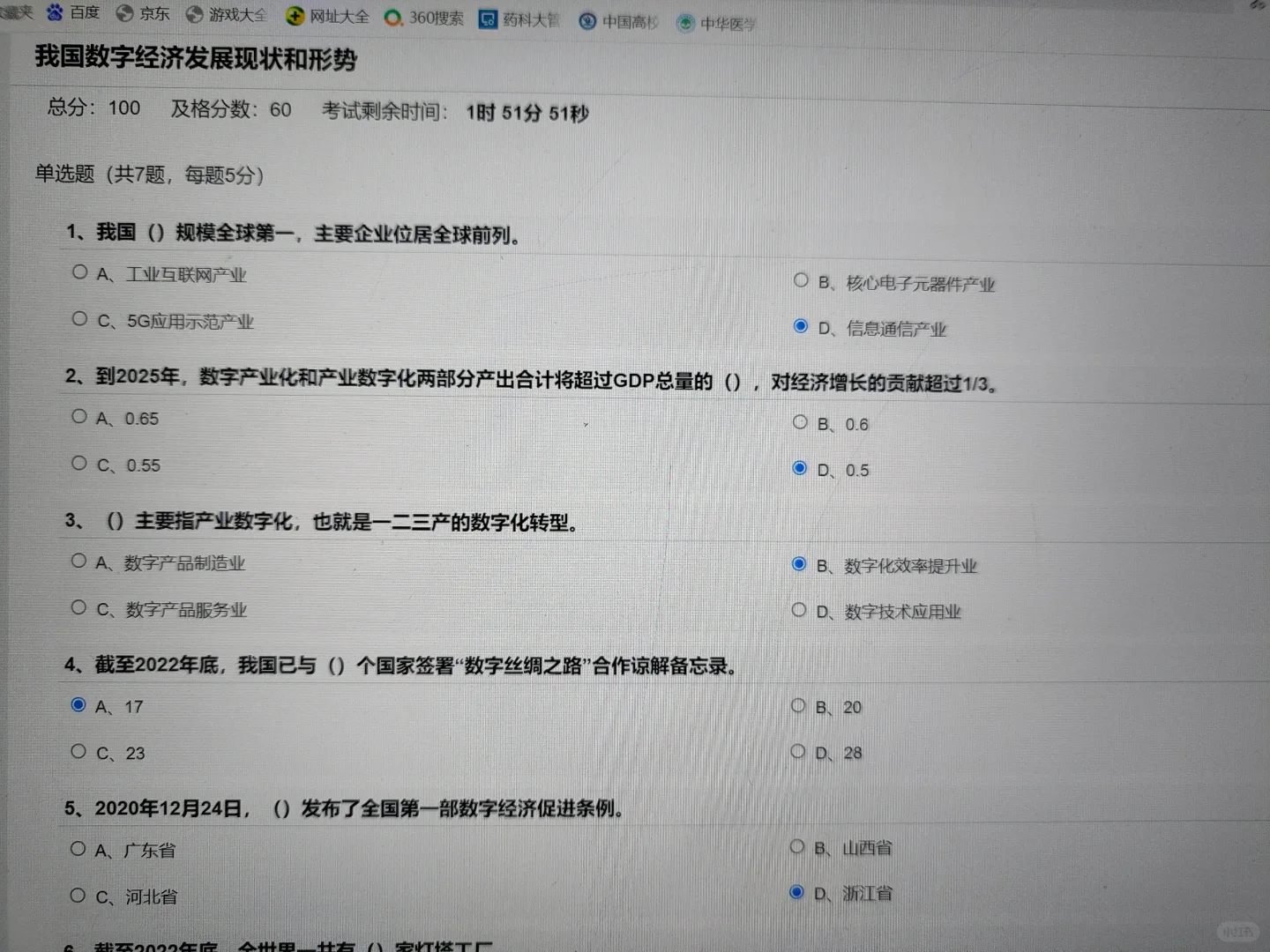Select option B 核心电子元器件产业
Viewport: 1270px width, 952px height.
[801, 280]
